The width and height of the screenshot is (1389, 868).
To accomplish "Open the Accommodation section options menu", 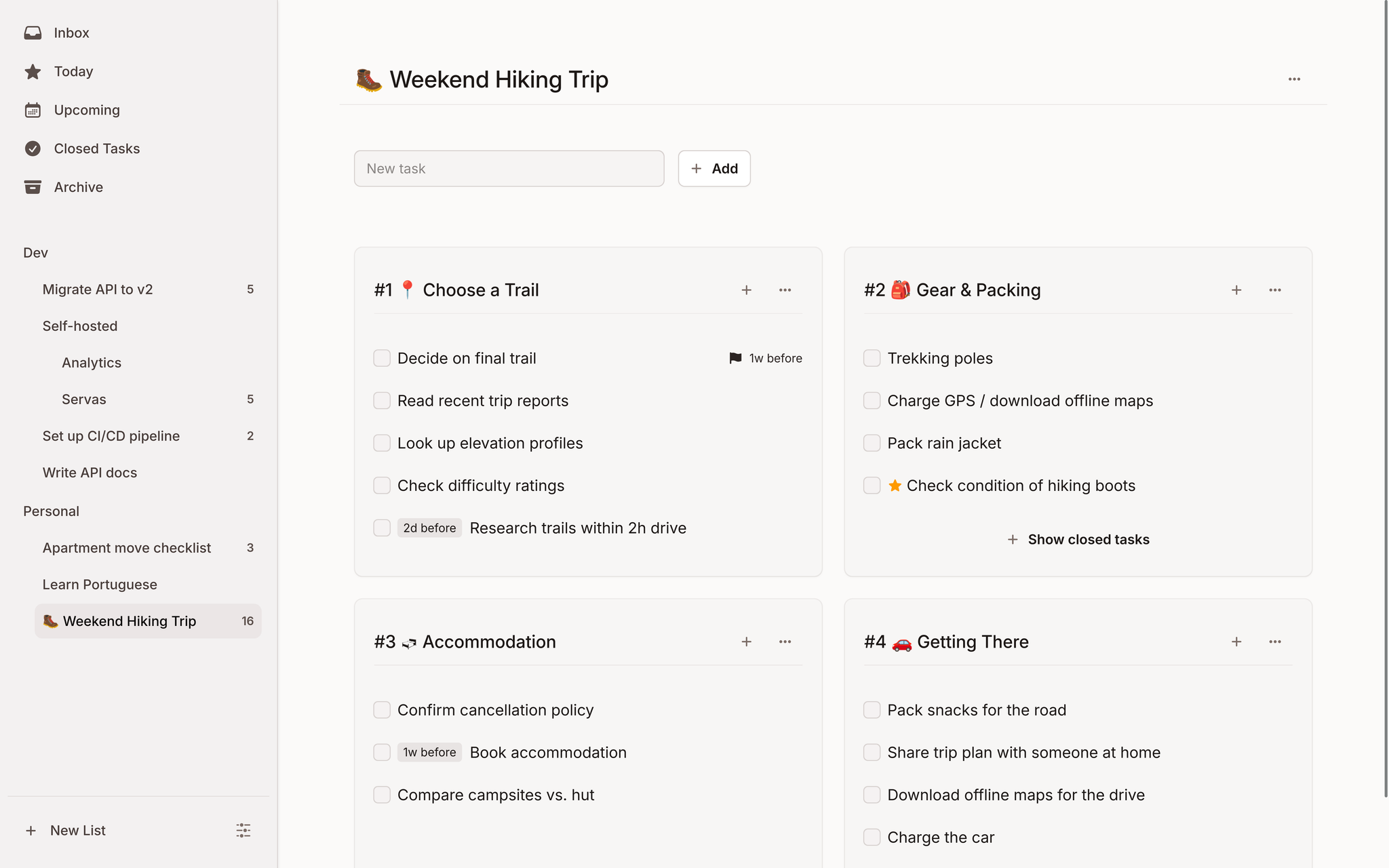I will [x=785, y=642].
